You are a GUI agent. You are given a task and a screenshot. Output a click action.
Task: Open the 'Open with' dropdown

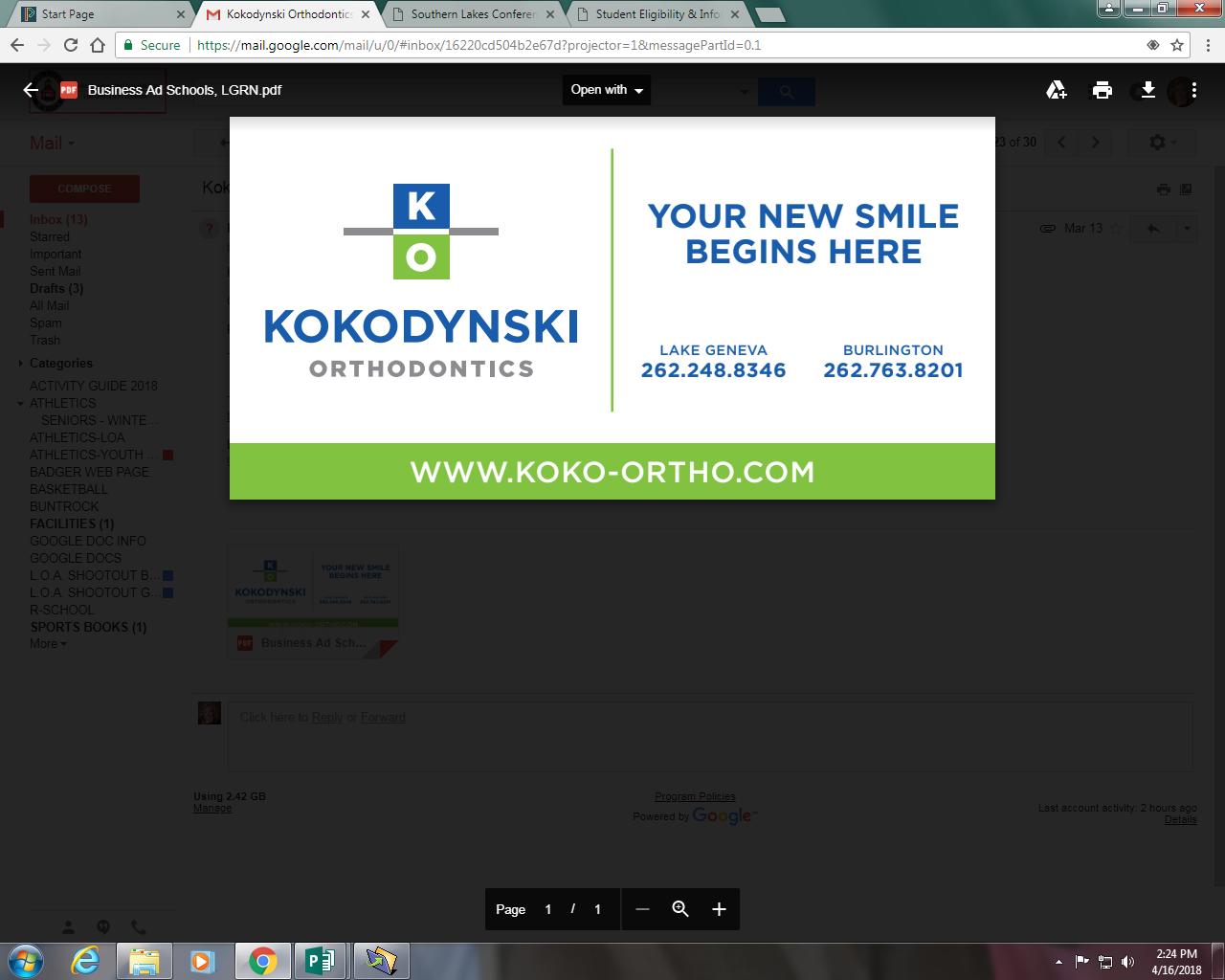[x=607, y=90]
